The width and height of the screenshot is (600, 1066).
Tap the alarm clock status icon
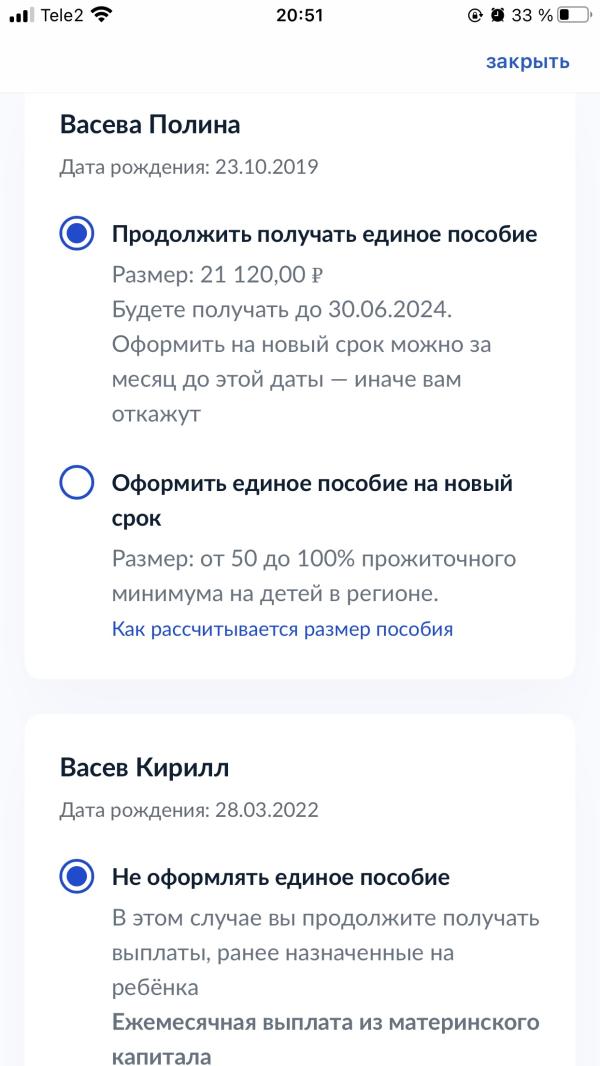(x=498, y=15)
